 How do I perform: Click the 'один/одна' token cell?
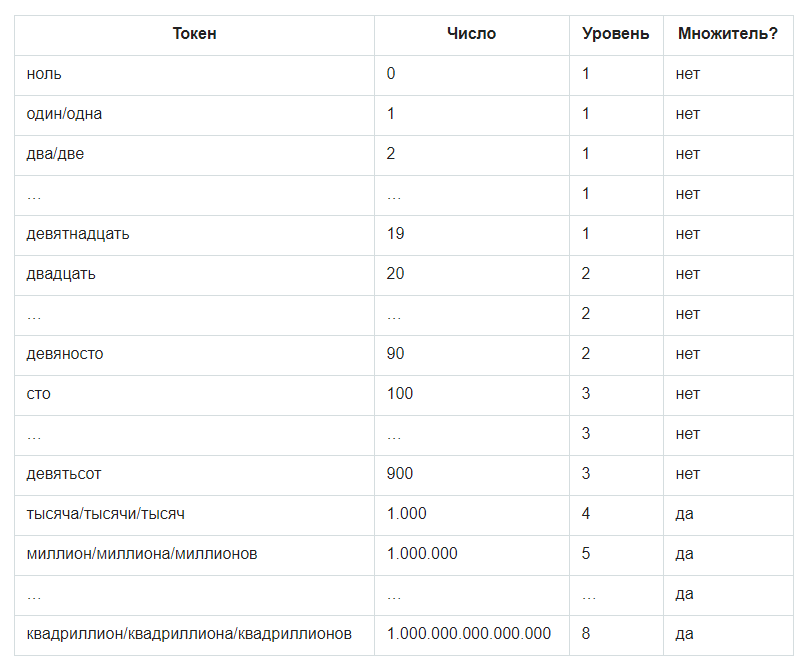pos(64,114)
